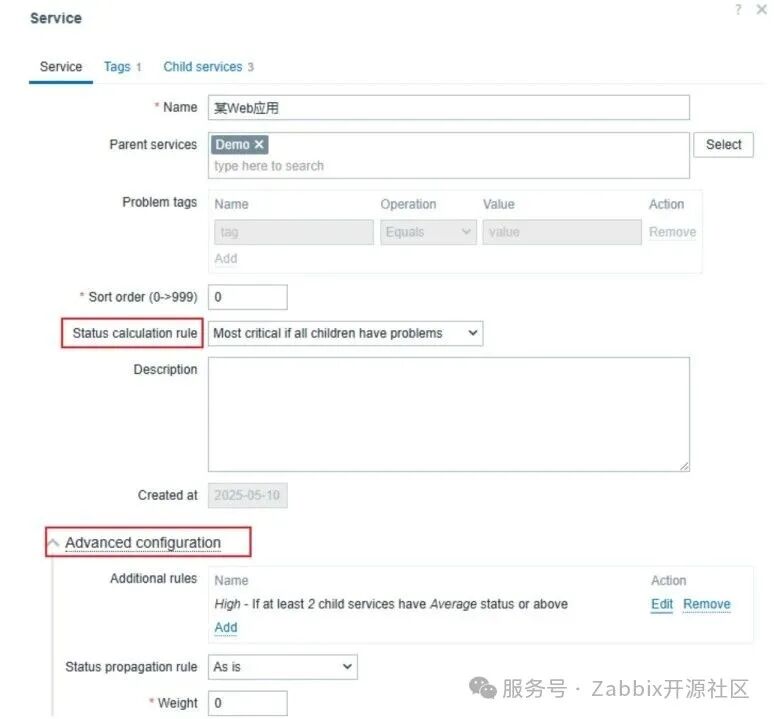This screenshot has width=774, height=719.
Task: Focus the Weight input field
Action: 248,703
